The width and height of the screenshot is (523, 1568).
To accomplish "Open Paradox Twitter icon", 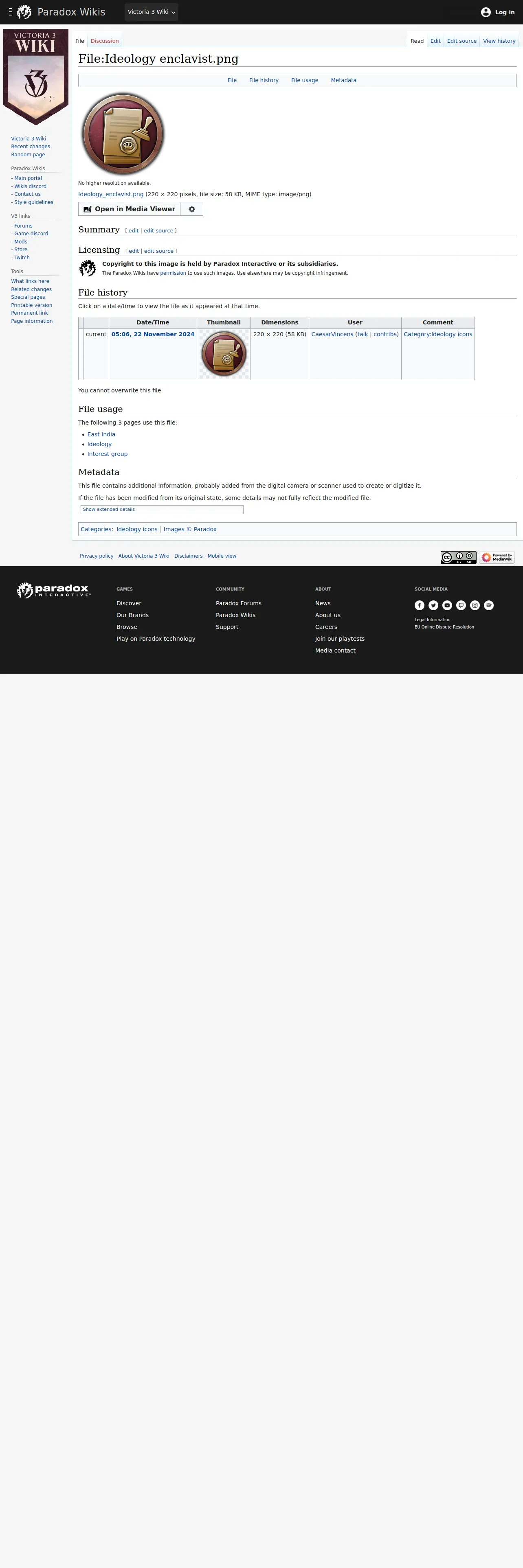I will (433, 605).
